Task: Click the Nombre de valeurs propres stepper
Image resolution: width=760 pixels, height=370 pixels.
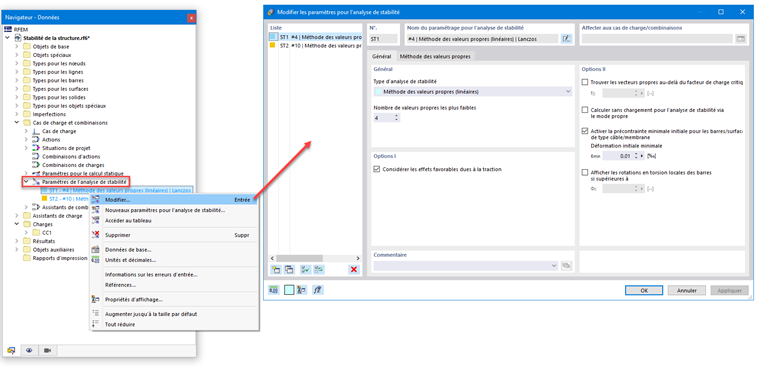Action: pos(397,118)
